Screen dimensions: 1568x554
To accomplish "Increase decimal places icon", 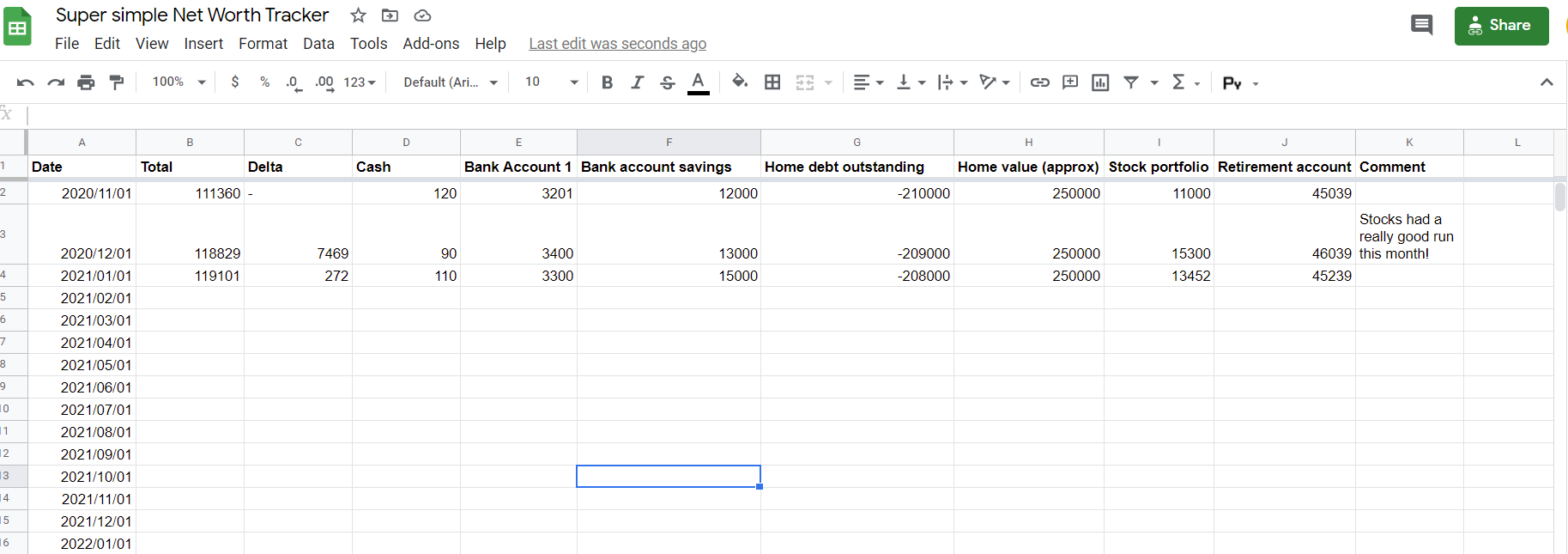I will 324,82.
